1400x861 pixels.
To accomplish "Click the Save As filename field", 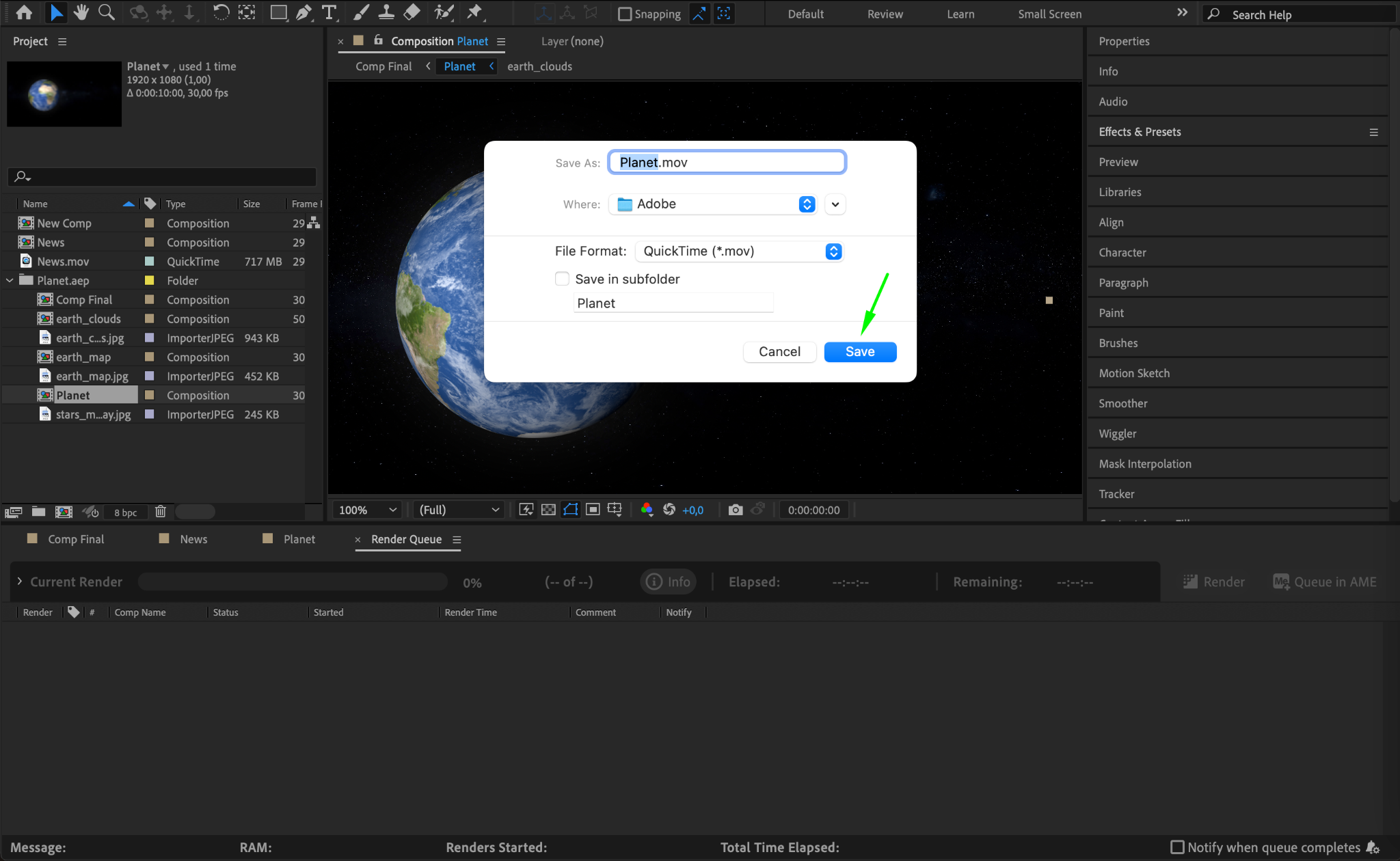I will pyautogui.click(x=727, y=163).
